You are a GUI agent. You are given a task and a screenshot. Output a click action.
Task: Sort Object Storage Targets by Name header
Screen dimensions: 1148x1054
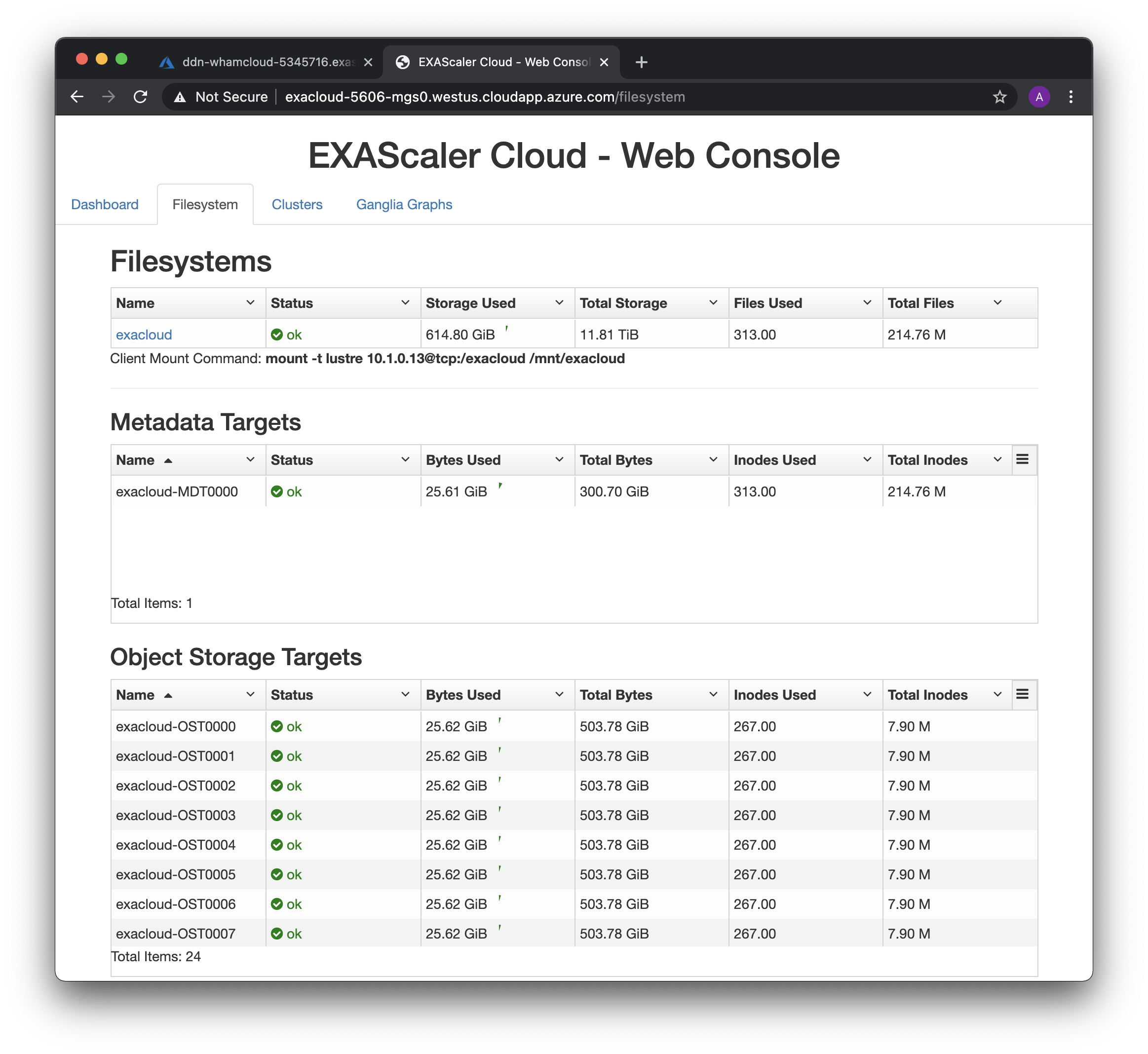pyautogui.click(x=136, y=695)
